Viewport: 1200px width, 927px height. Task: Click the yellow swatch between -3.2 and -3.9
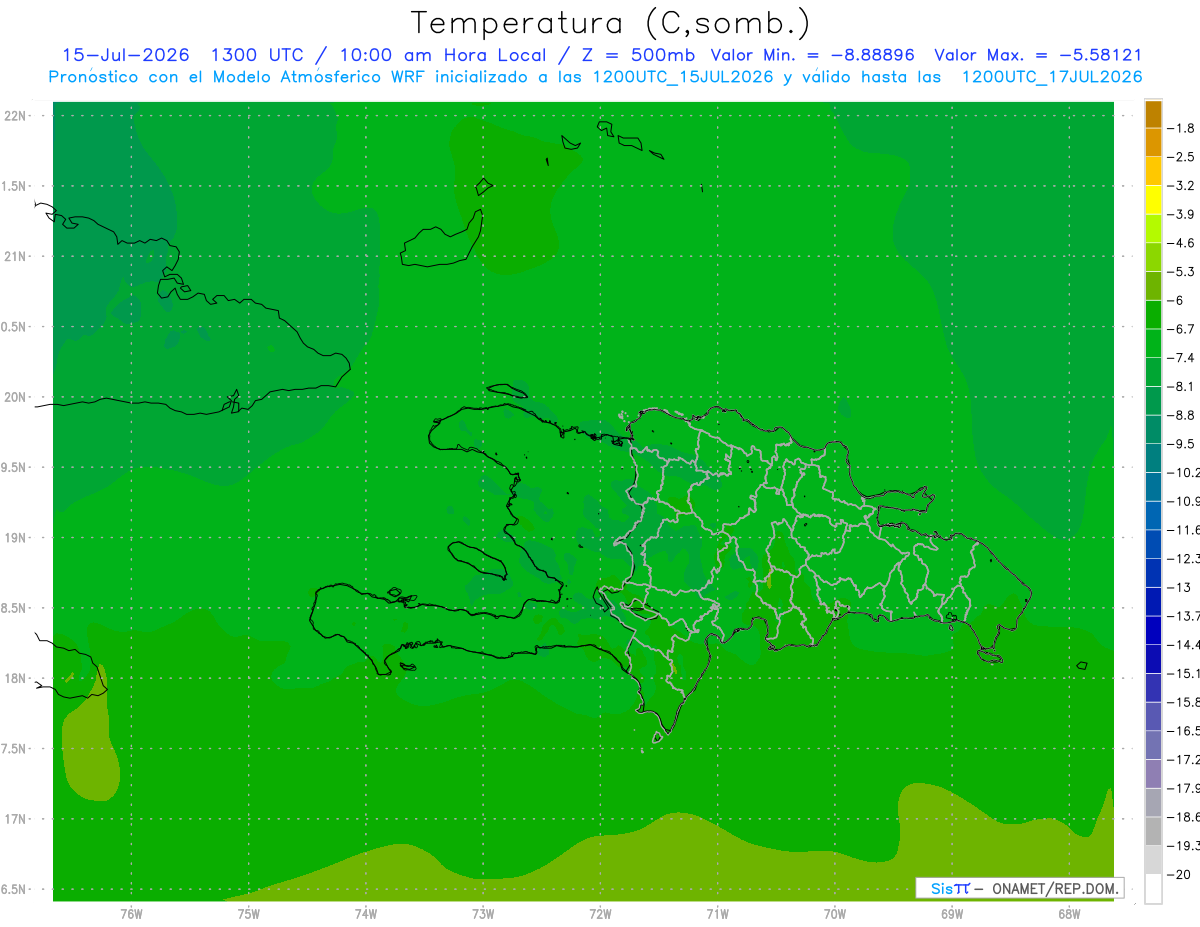(1153, 200)
